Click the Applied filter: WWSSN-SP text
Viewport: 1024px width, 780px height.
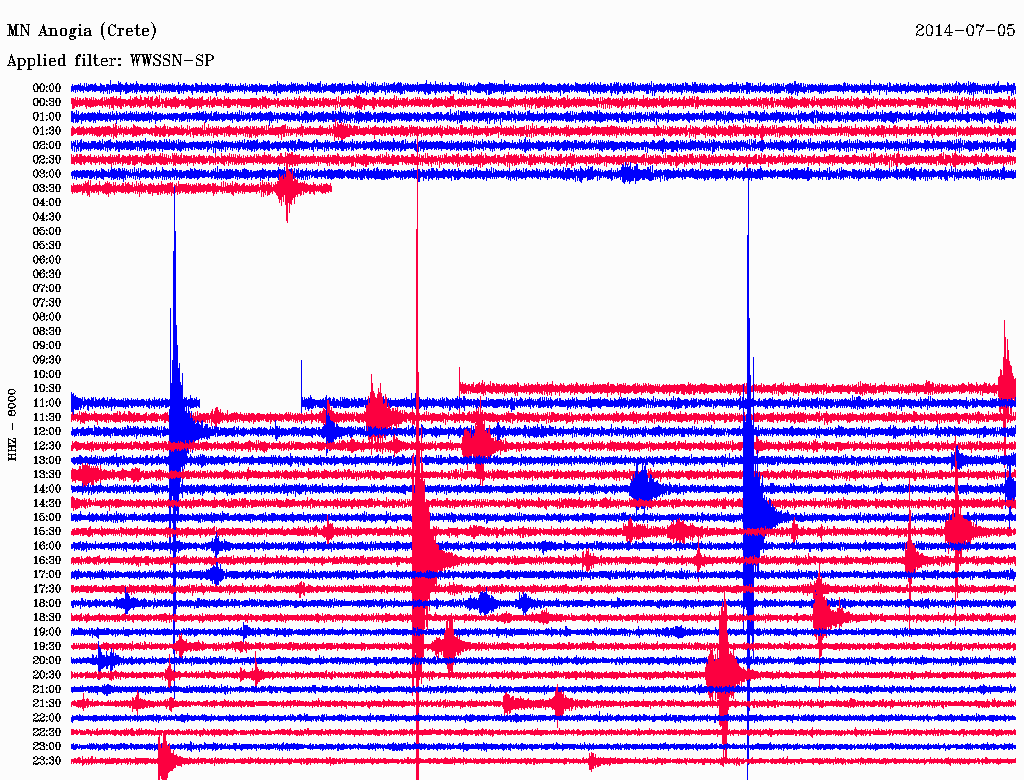[110, 61]
